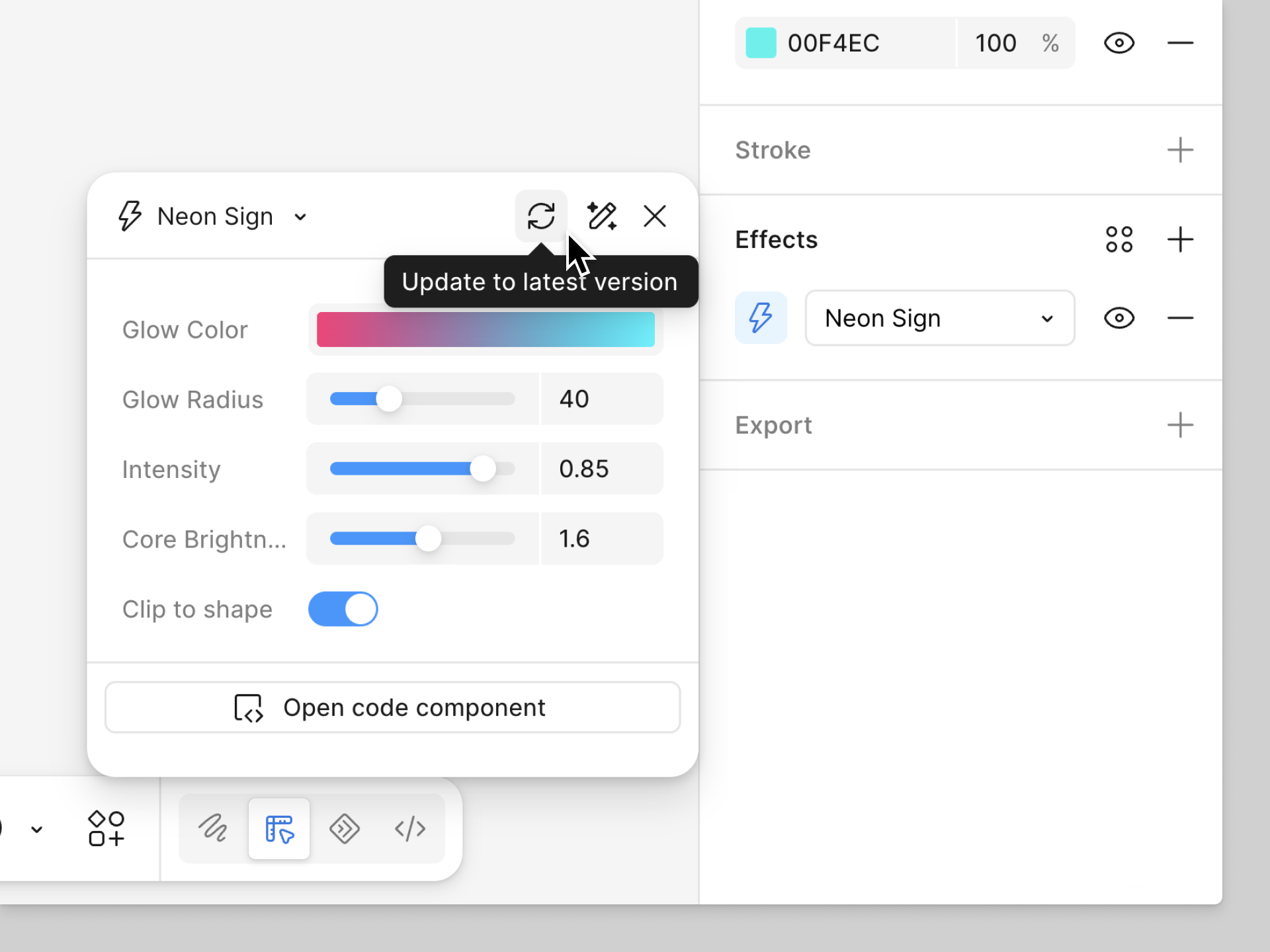Viewport: 1270px width, 952px height.
Task: Hide the 00F4EC fill with eye icon
Action: (1119, 43)
